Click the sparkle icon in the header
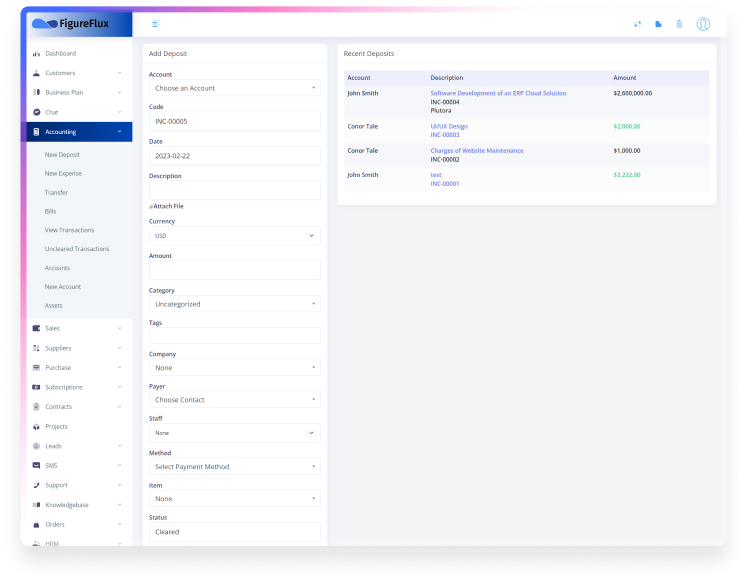 pyautogui.click(x=637, y=23)
